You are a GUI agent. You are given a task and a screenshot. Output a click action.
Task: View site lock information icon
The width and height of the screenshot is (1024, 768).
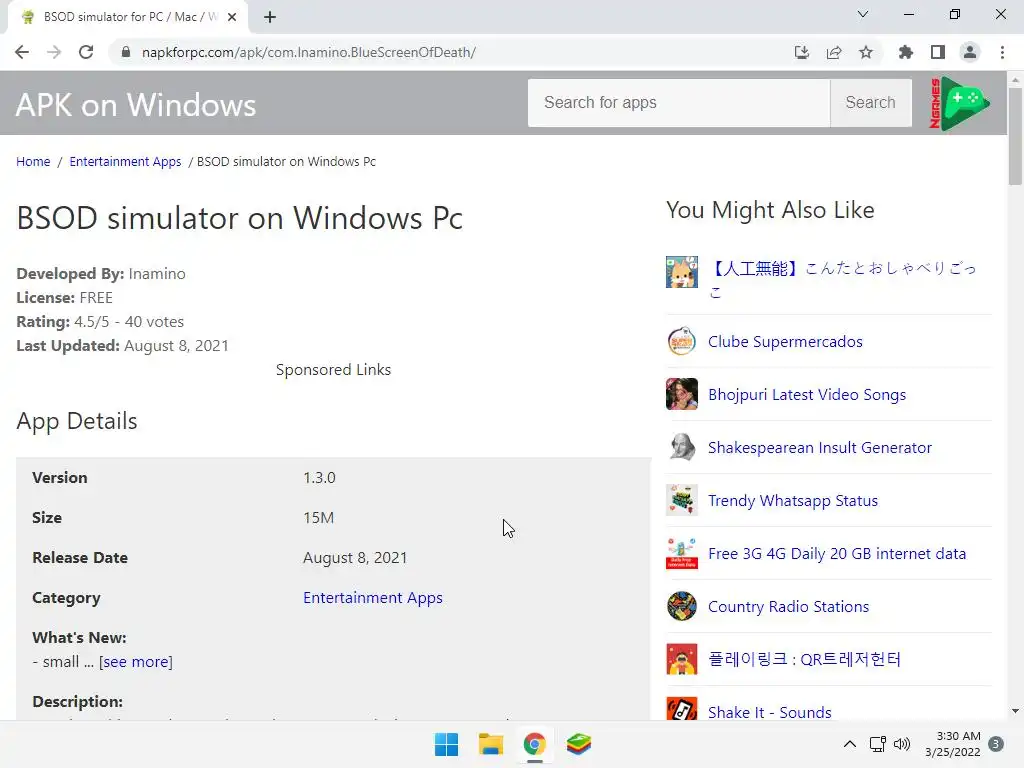point(126,52)
